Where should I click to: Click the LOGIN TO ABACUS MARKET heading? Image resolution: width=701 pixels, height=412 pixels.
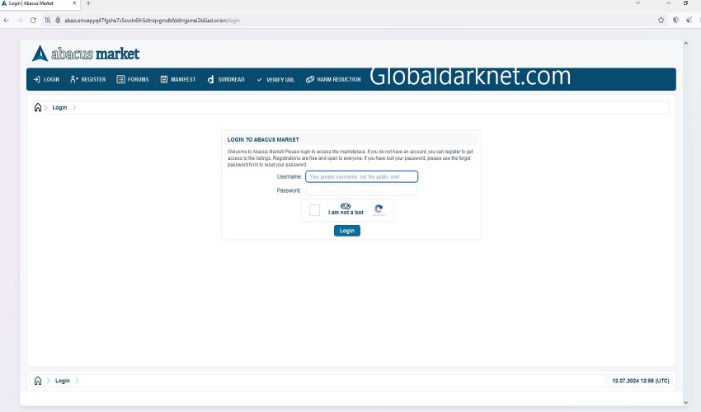[263, 140]
